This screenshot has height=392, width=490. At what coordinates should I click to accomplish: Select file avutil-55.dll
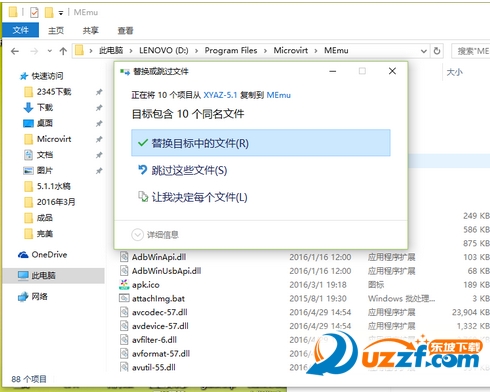(154, 367)
